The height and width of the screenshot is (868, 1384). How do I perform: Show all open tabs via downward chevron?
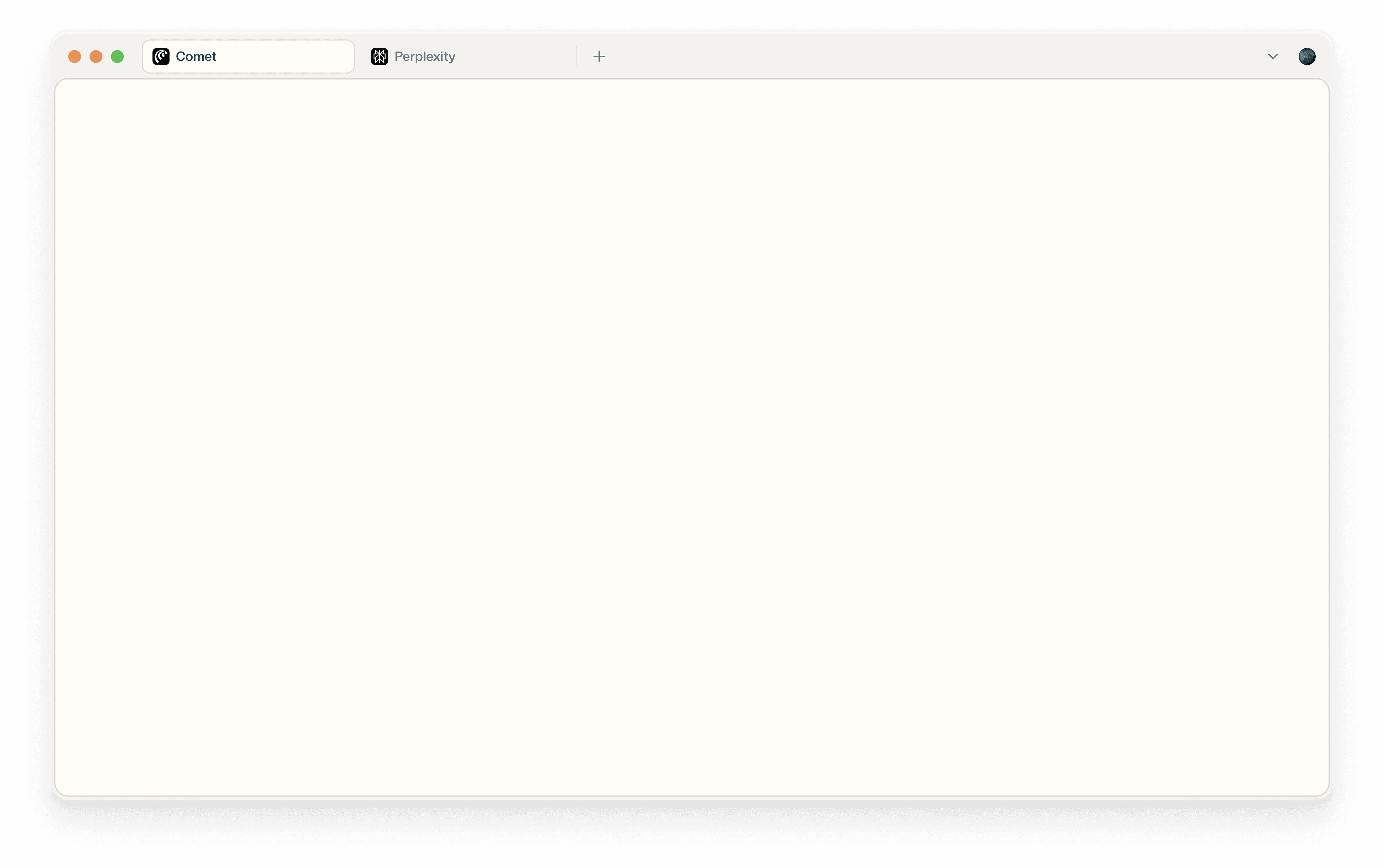click(1273, 56)
